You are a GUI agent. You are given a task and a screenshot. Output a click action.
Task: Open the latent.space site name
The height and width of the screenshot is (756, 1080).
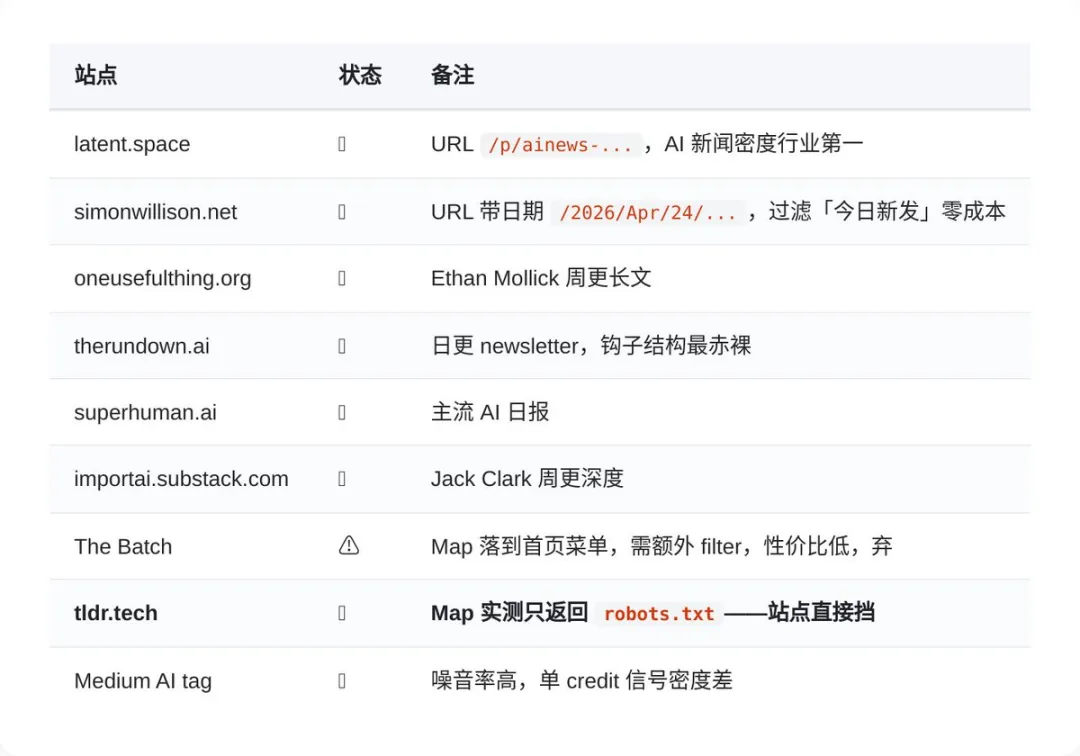(x=132, y=144)
